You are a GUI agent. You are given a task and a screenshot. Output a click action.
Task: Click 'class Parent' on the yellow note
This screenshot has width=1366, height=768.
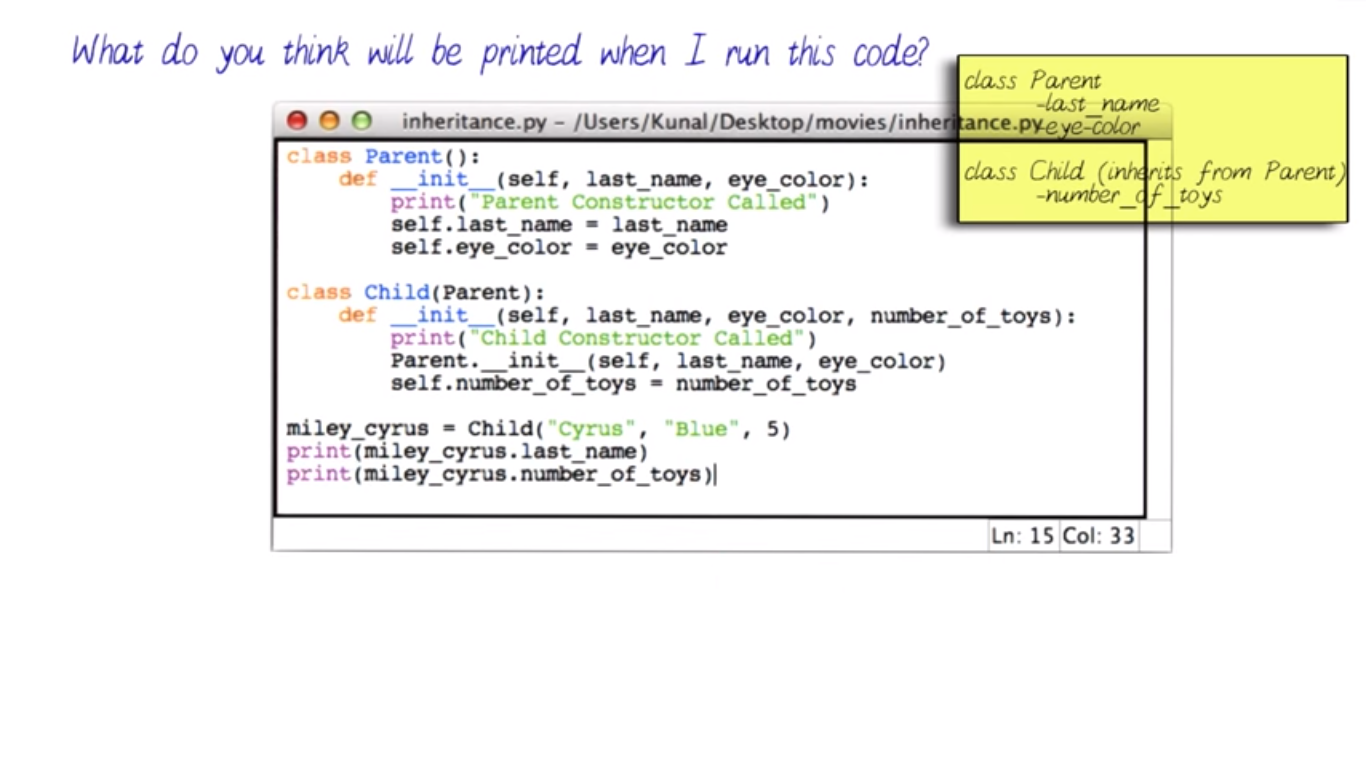[1033, 81]
